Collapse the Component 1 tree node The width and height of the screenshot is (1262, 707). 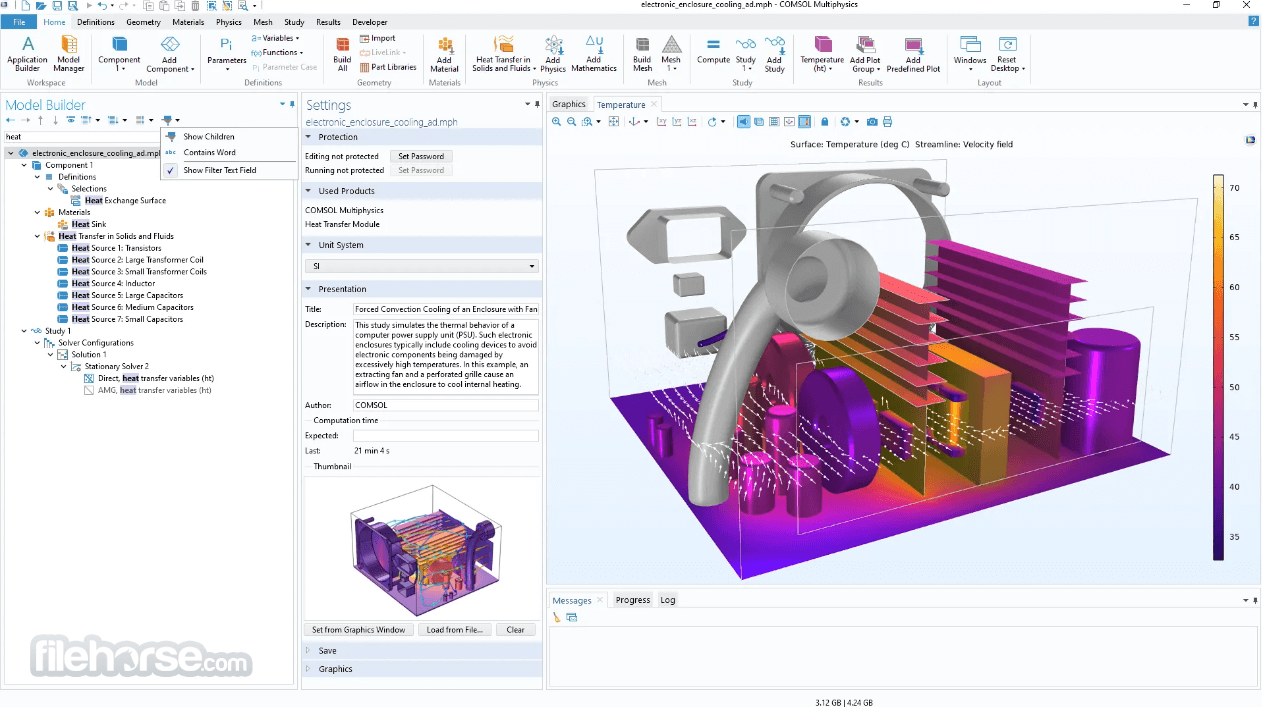(x=24, y=165)
